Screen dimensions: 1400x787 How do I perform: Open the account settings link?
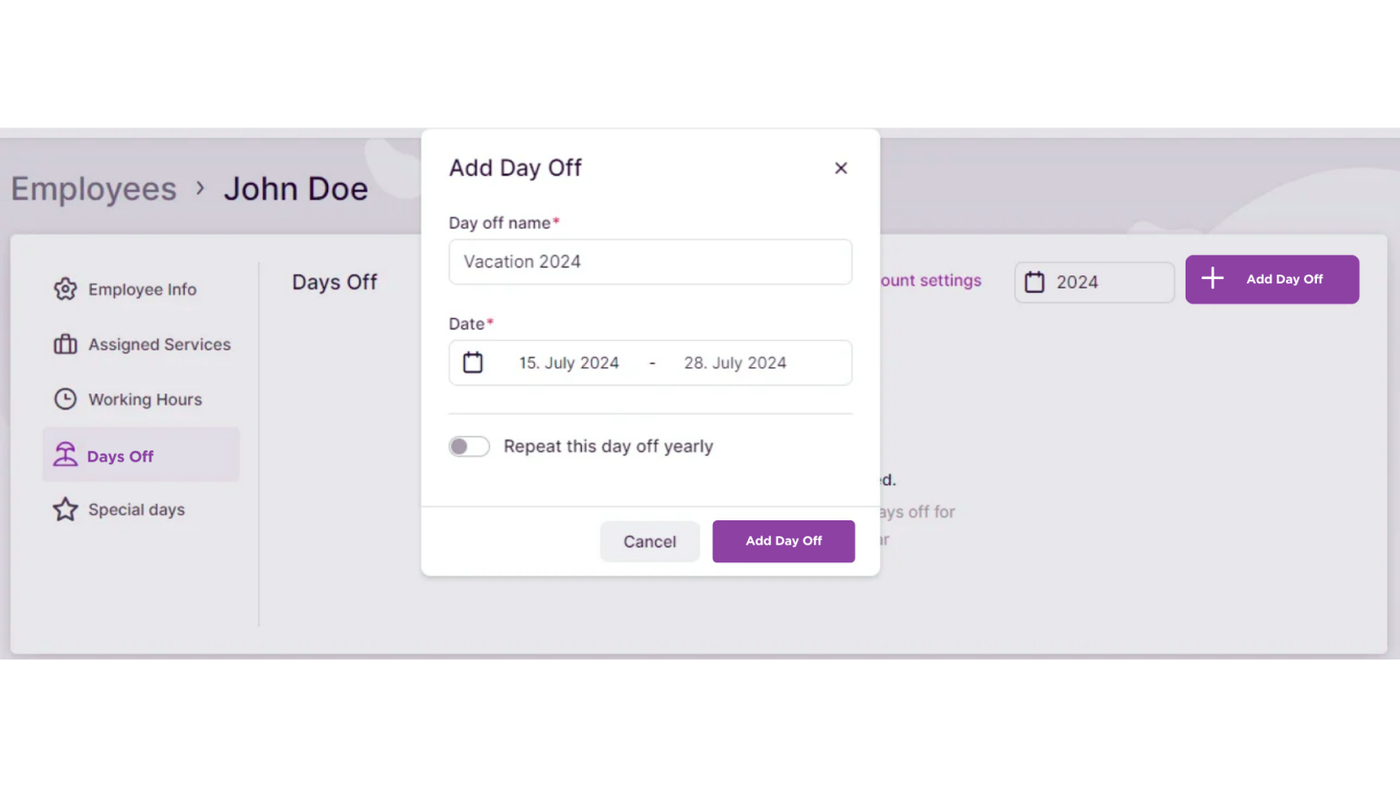930,281
